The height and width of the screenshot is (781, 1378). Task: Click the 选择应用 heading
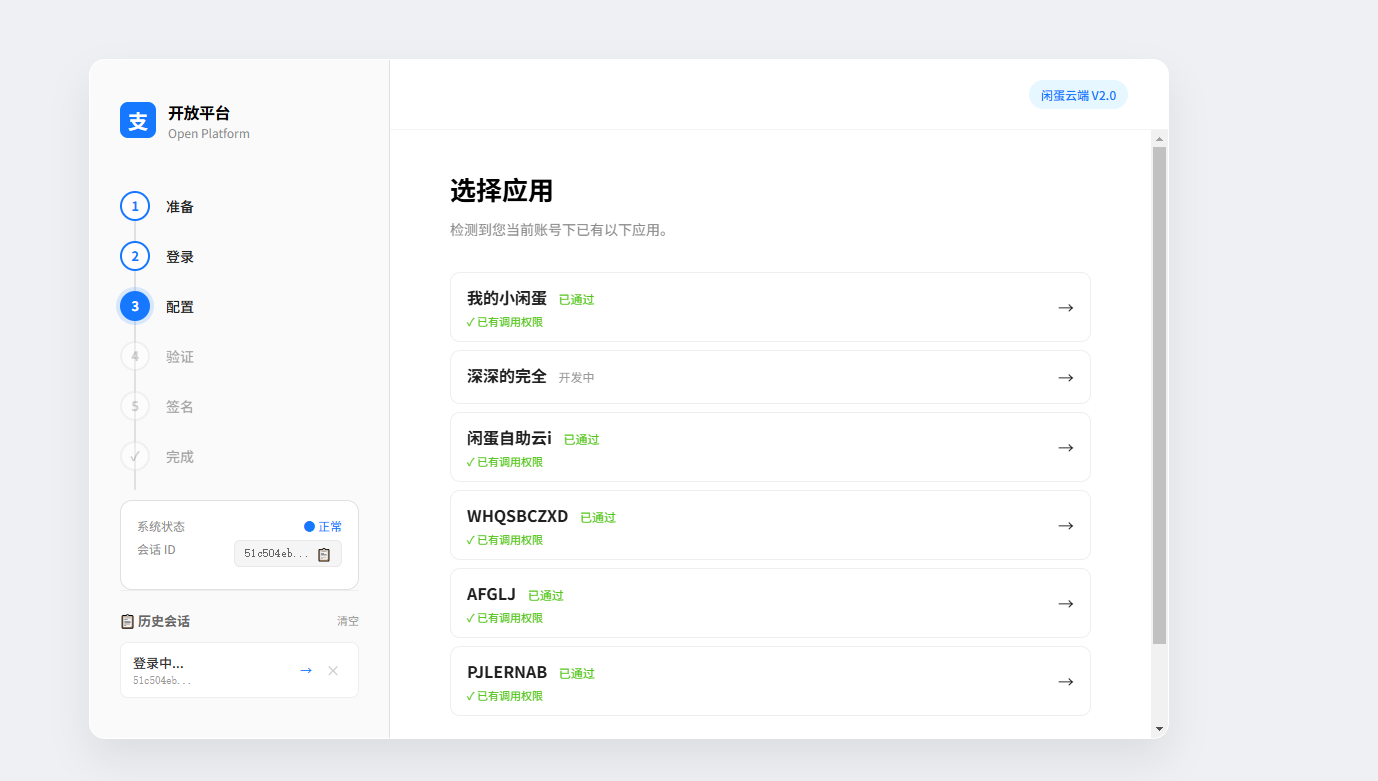click(x=501, y=190)
